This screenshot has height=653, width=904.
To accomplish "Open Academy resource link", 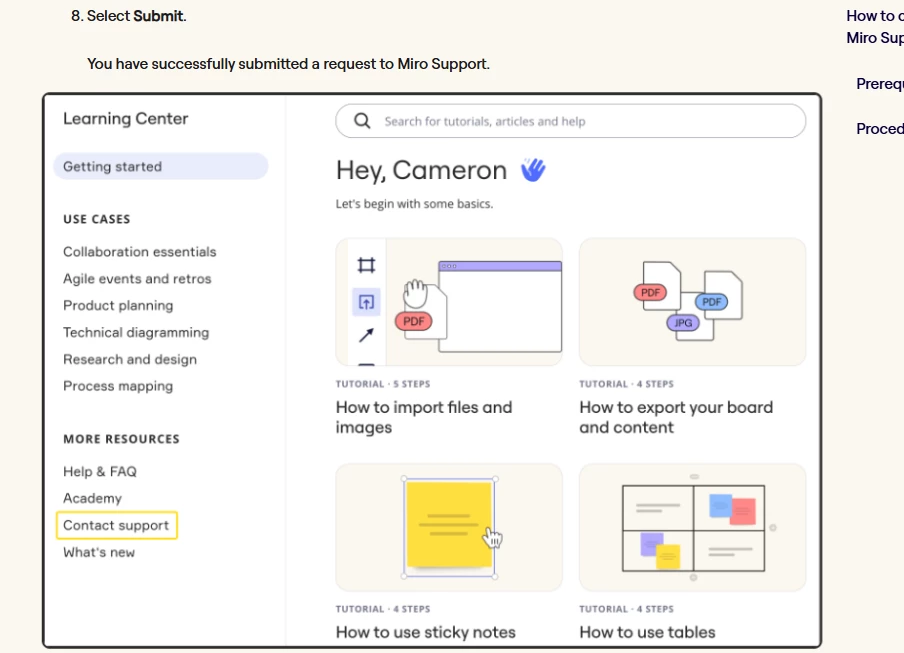I will point(92,499).
